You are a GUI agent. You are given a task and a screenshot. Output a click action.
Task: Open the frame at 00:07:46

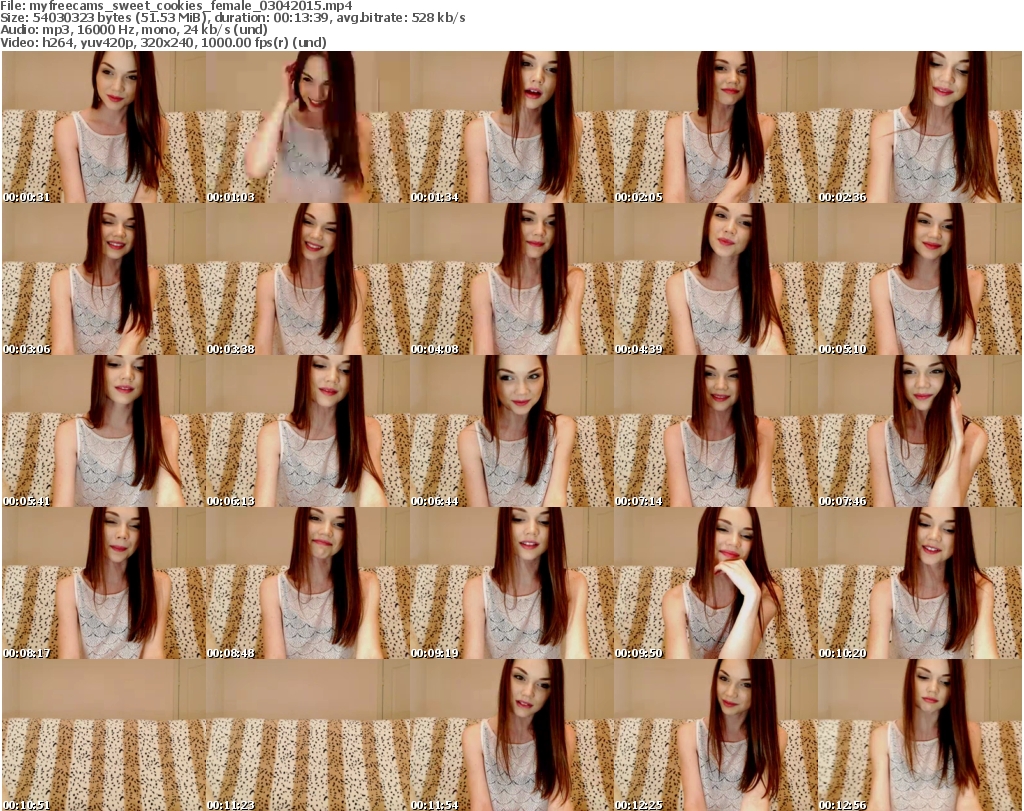(x=920, y=431)
